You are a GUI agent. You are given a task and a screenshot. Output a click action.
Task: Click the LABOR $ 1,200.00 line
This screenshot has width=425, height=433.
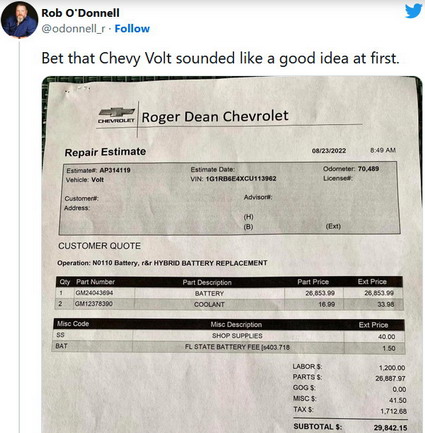(349, 367)
